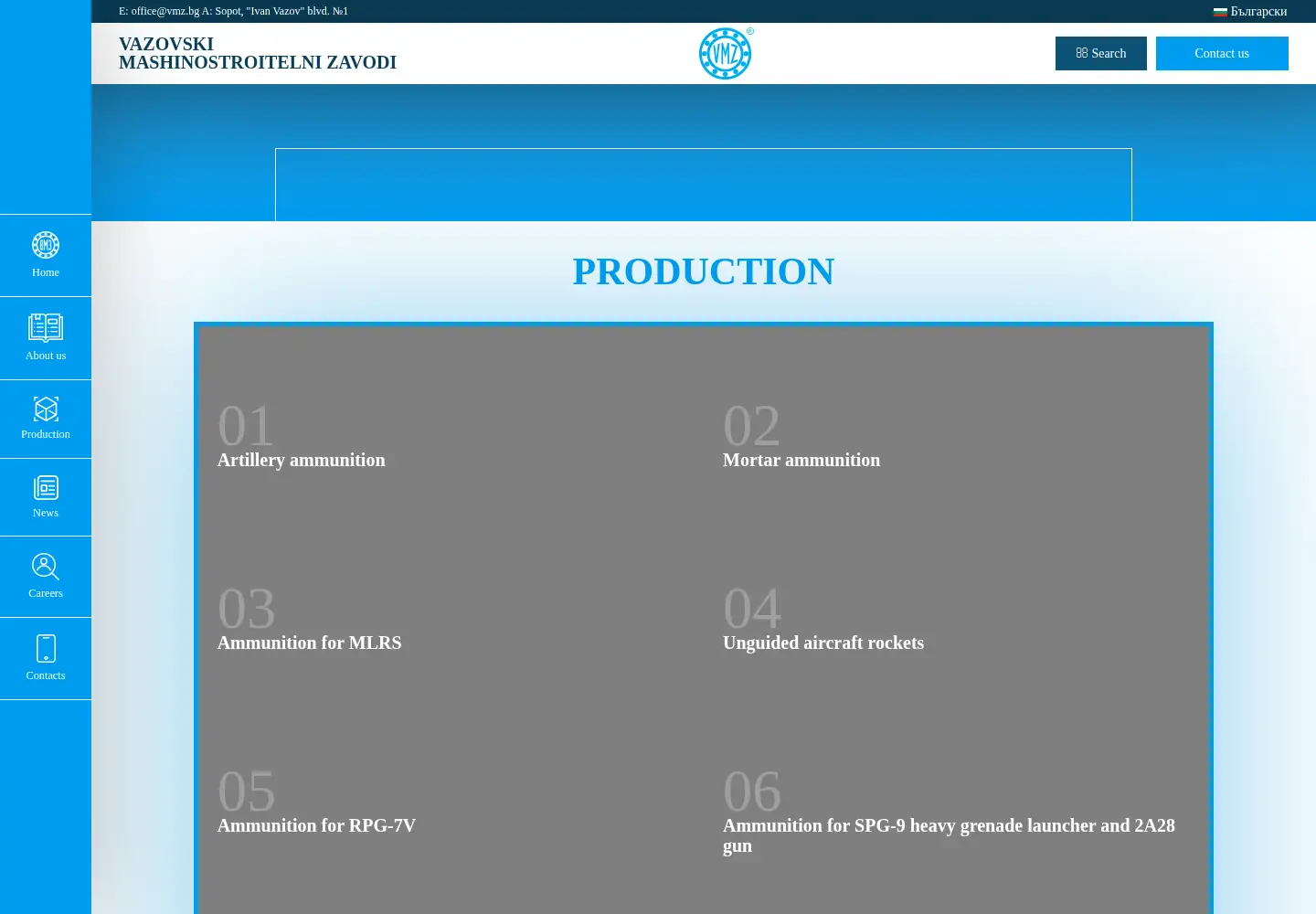Click Vazovski Mashinostroitelni Zavodi site title
The image size is (1316, 914).
click(258, 53)
